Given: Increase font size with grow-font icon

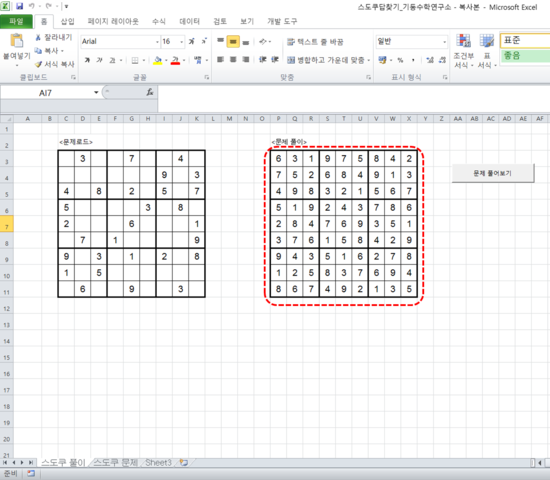Looking at the screenshot, I should [192, 41].
